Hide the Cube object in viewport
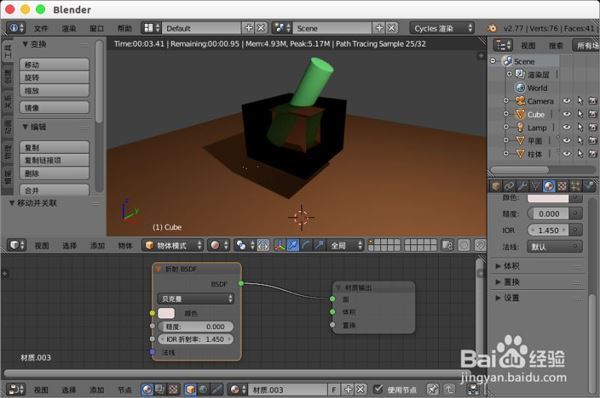The image size is (600, 398). coord(567,114)
